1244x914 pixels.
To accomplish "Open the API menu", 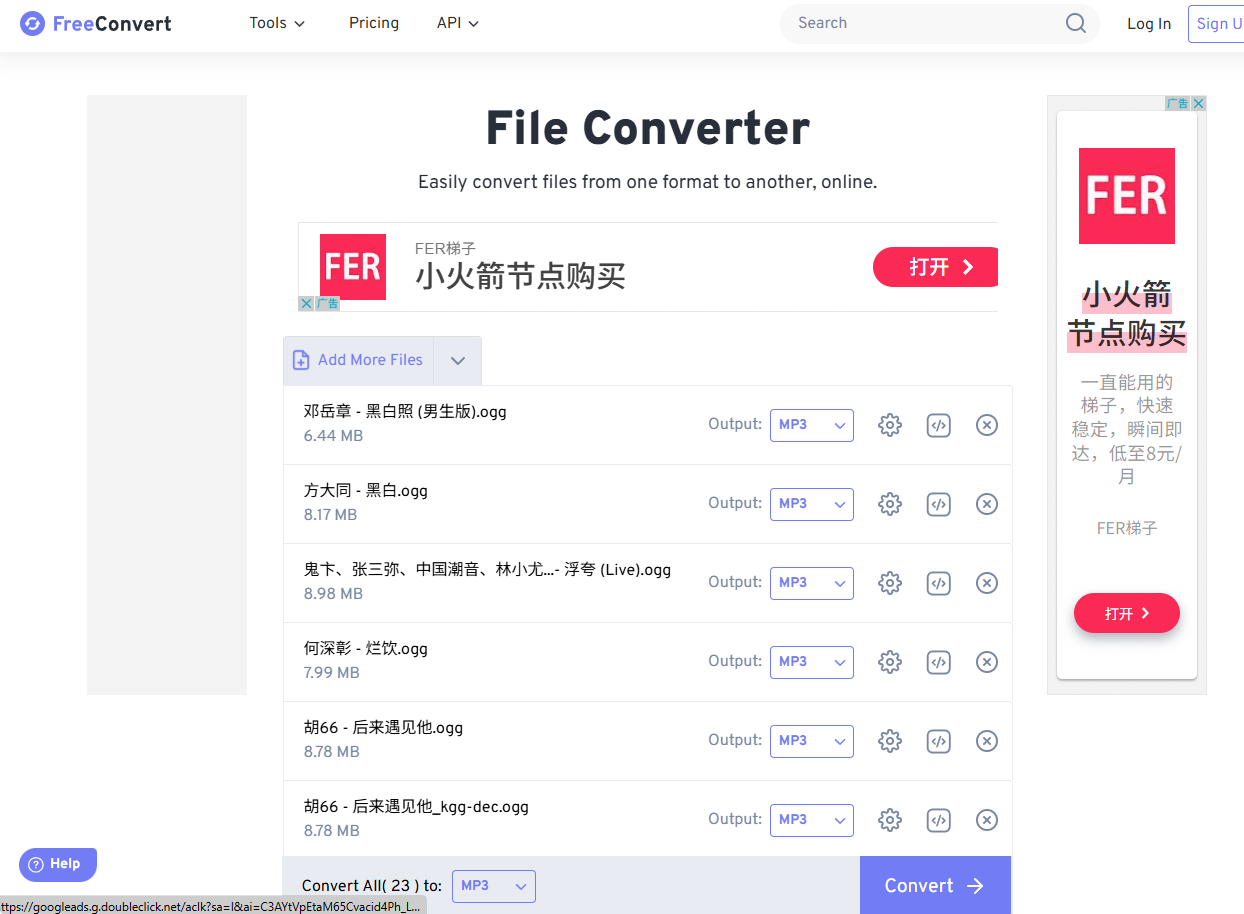I will pyautogui.click(x=458, y=23).
